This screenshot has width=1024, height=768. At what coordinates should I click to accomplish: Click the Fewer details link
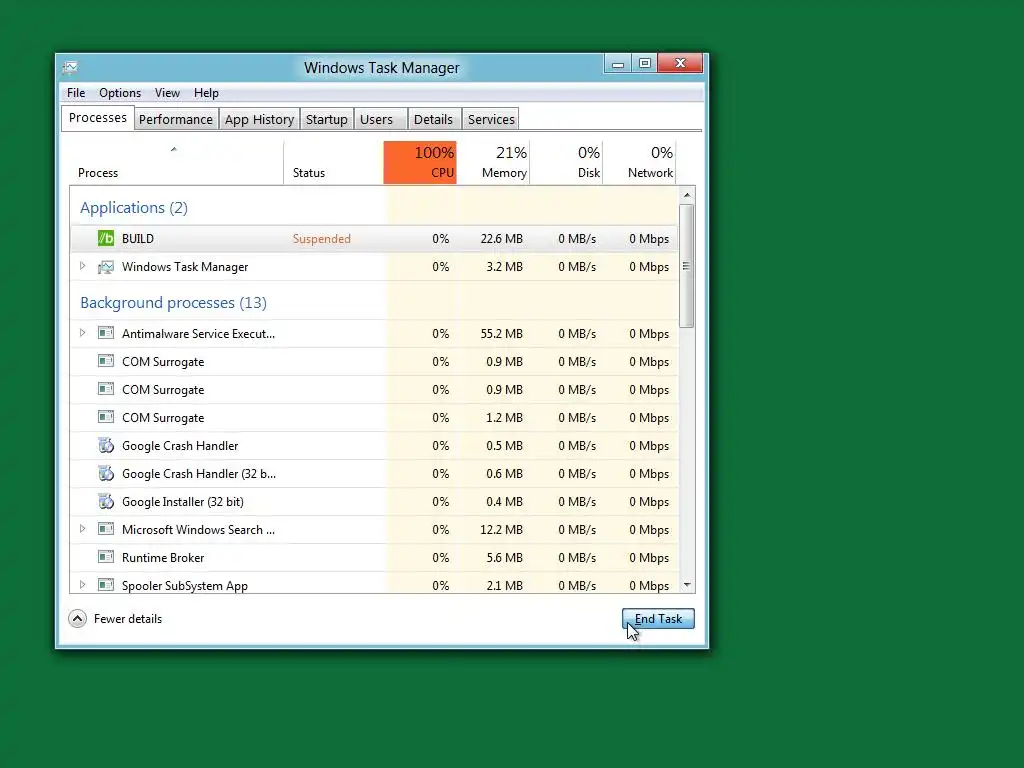pyautogui.click(x=128, y=618)
